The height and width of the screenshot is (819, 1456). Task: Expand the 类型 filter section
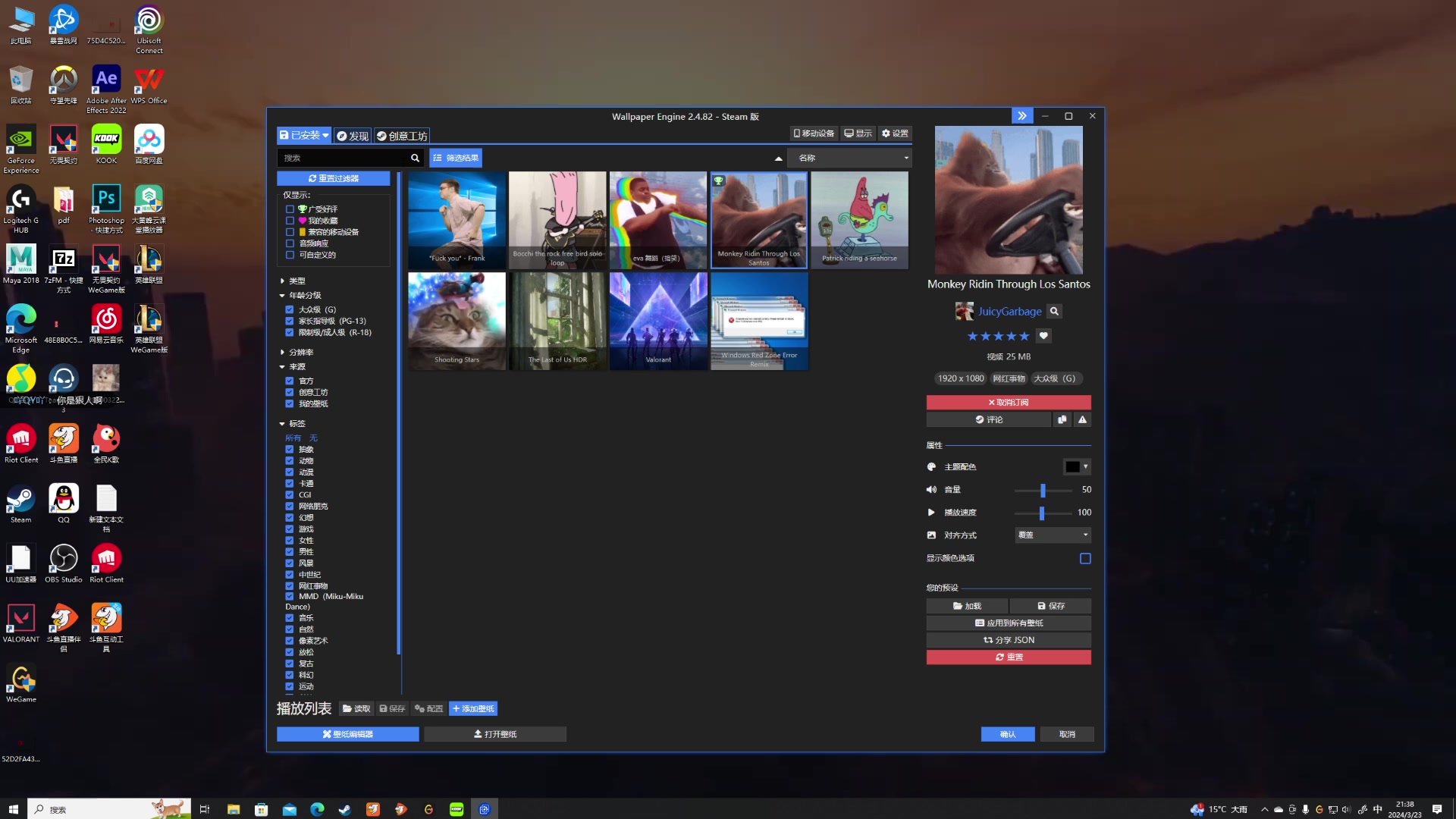(293, 281)
